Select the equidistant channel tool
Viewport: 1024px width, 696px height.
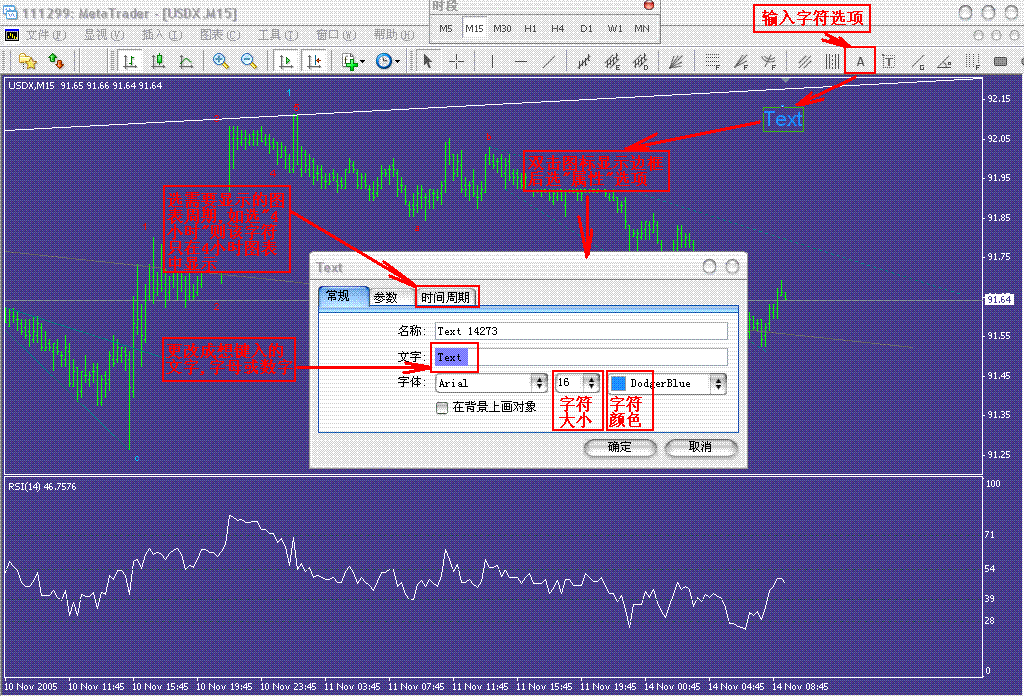[x=584, y=61]
